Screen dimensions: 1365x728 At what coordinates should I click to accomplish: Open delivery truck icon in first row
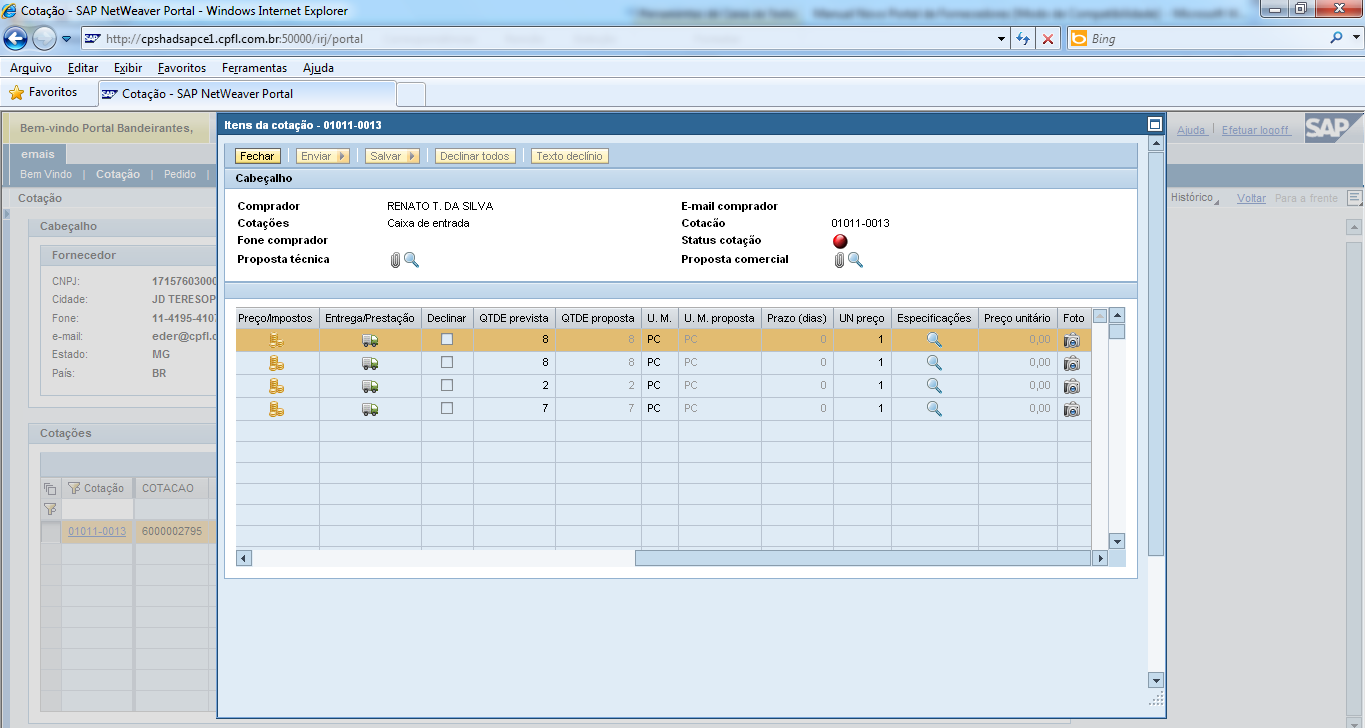click(370, 340)
